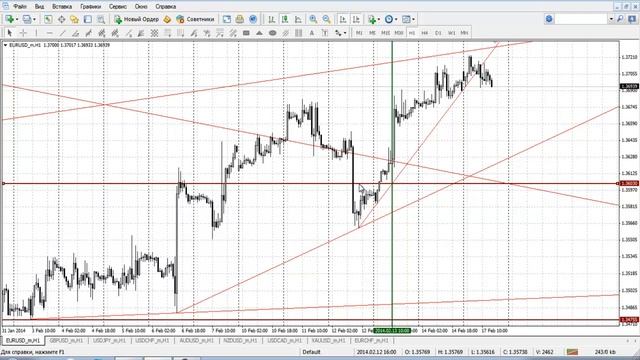Select the cursor arrow tool
The width and height of the screenshot is (640, 360).
[10, 33]
